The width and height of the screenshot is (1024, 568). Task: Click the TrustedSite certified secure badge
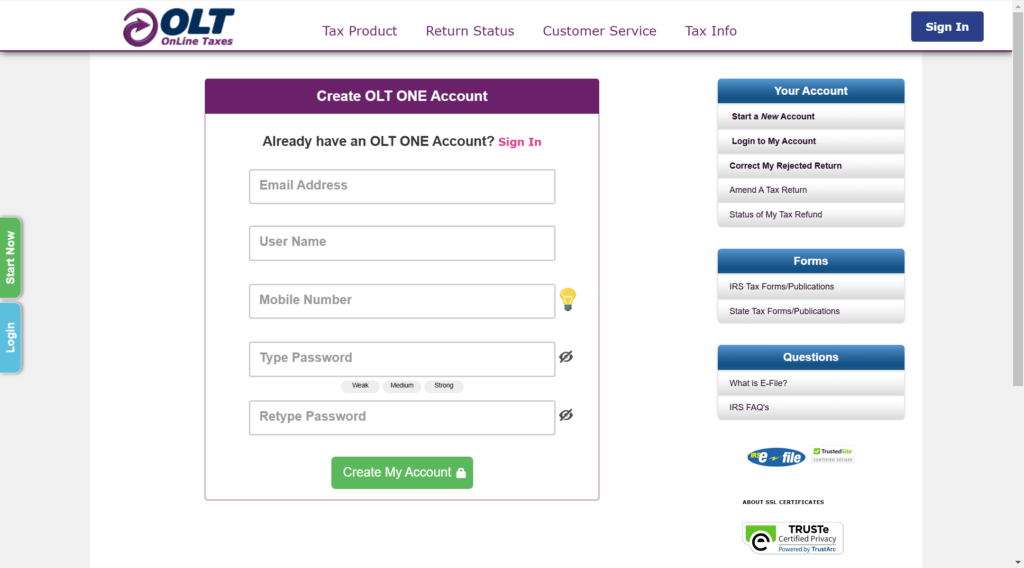(x=833, y=454)
